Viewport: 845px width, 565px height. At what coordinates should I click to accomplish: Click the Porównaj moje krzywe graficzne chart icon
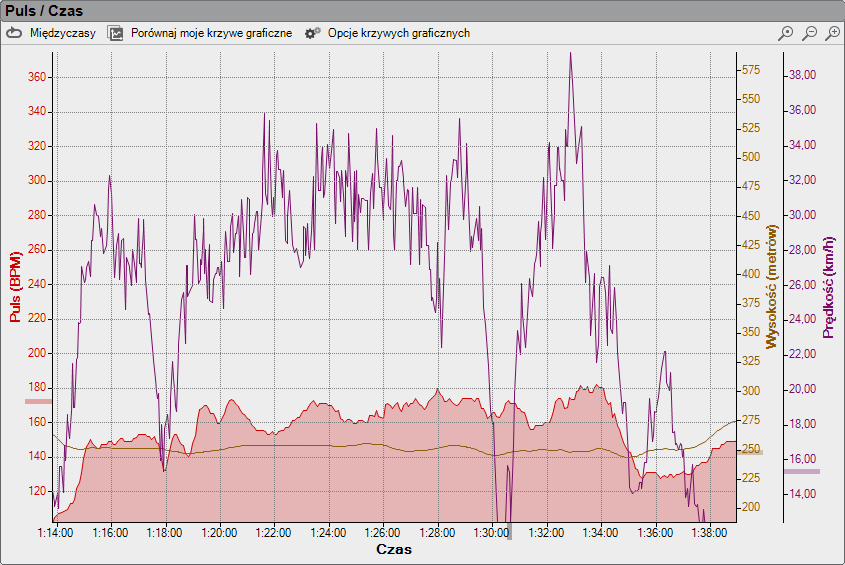(116, 33)
